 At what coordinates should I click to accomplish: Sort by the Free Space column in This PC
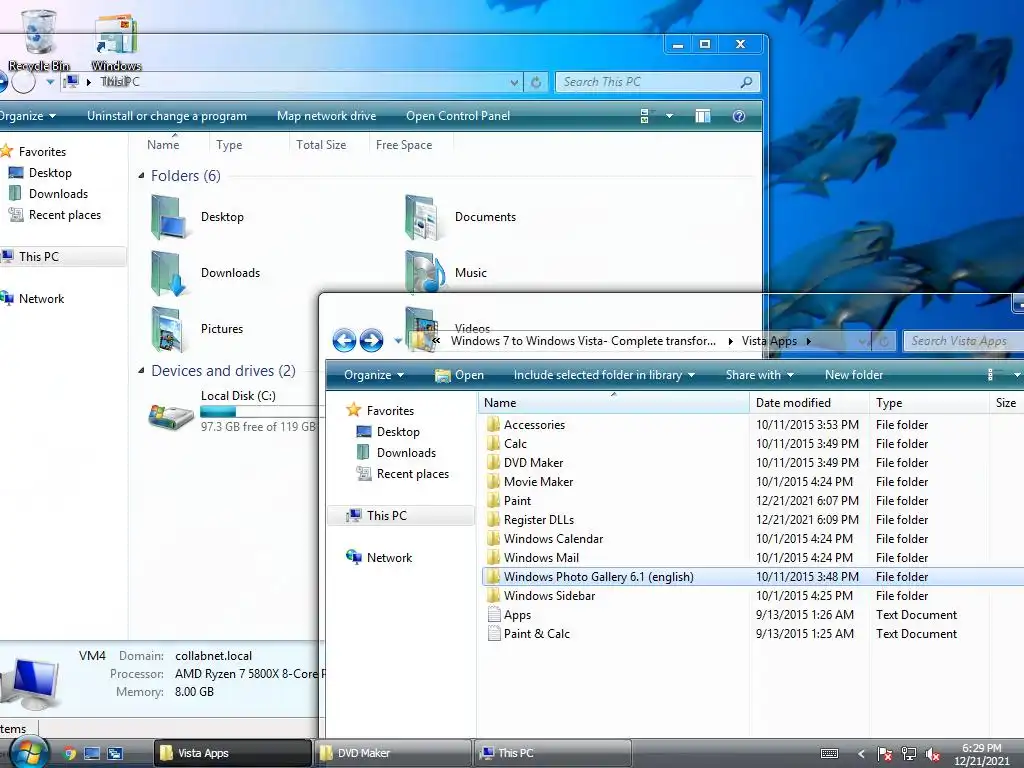[x=411, y=145]
